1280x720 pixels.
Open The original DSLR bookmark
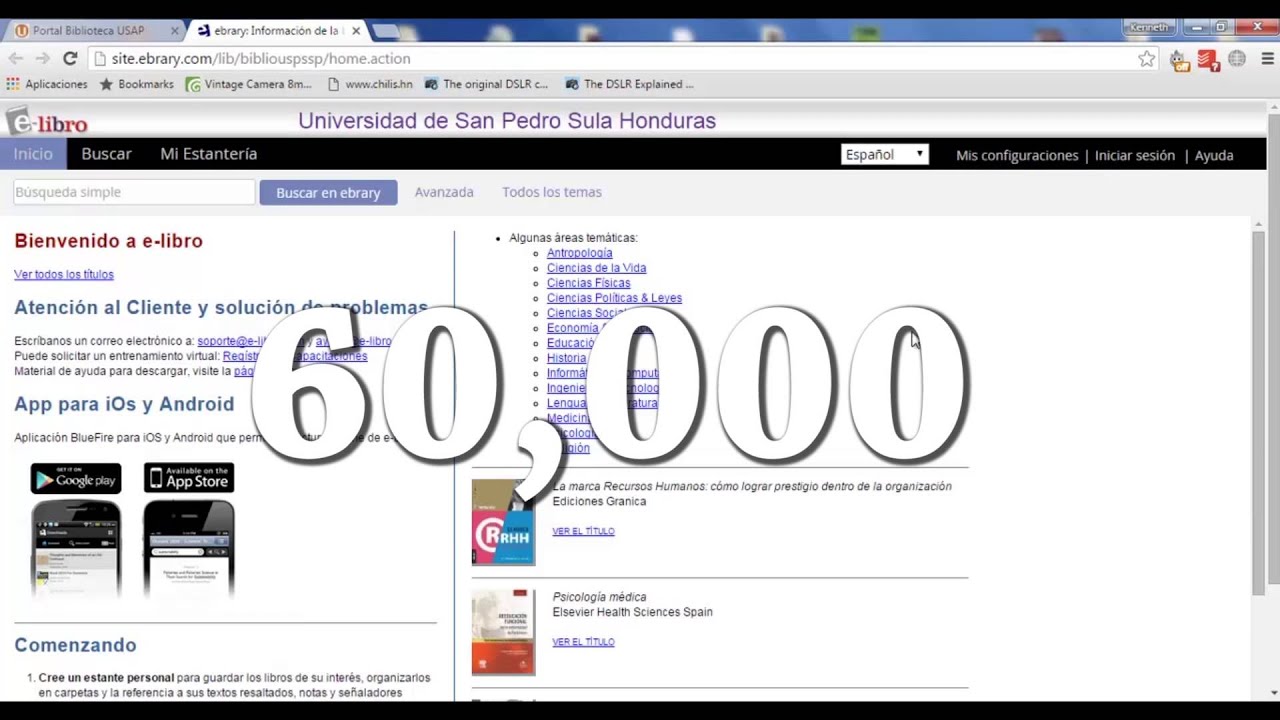487,84
